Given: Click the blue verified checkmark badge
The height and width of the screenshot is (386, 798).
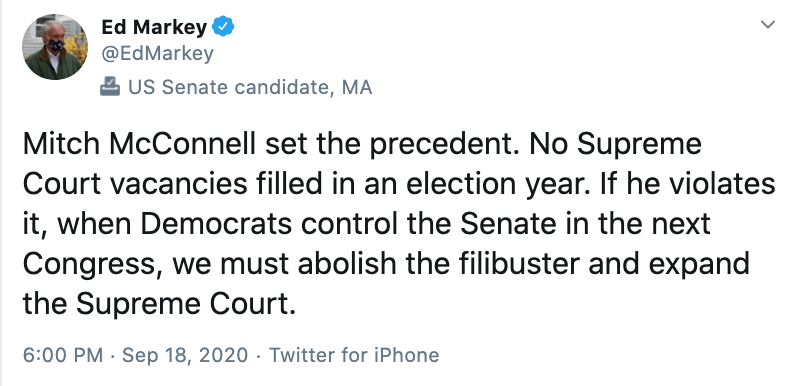Looking at the screenshot, I should pyautogui.click(x=223, y=26).
